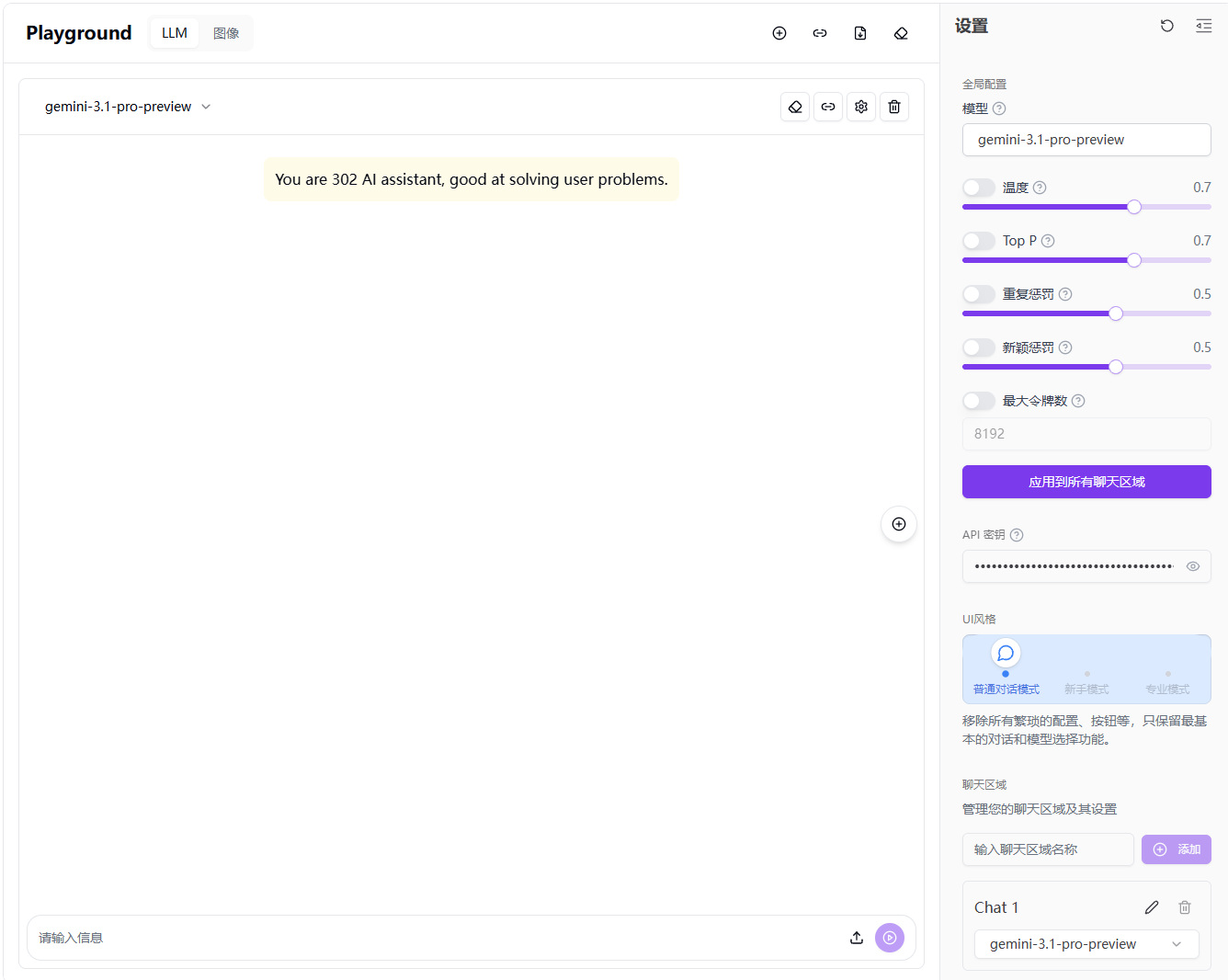1228x980 pixels.
Task: Switch to the 图像 tab
Action: coord(226,32)
